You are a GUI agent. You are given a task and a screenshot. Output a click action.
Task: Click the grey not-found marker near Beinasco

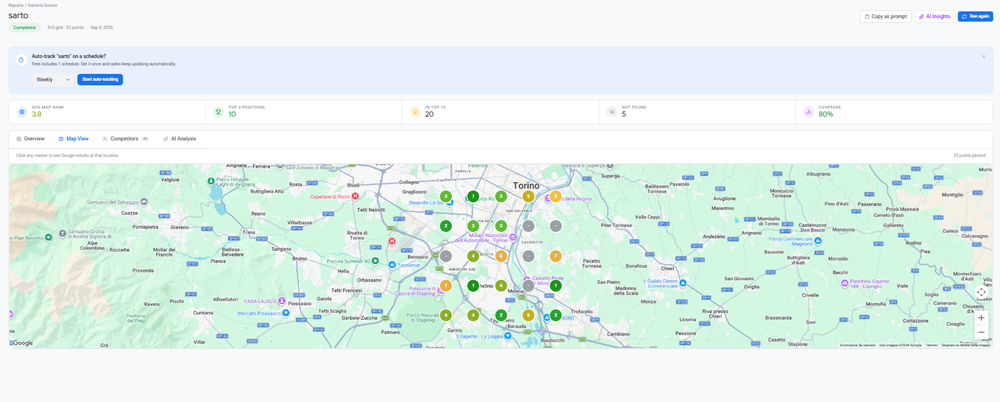[446, 256]
